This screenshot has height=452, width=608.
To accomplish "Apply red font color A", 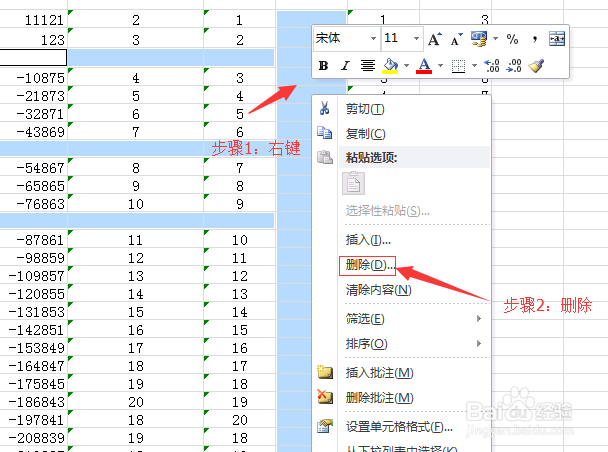I will click(424, 66).
